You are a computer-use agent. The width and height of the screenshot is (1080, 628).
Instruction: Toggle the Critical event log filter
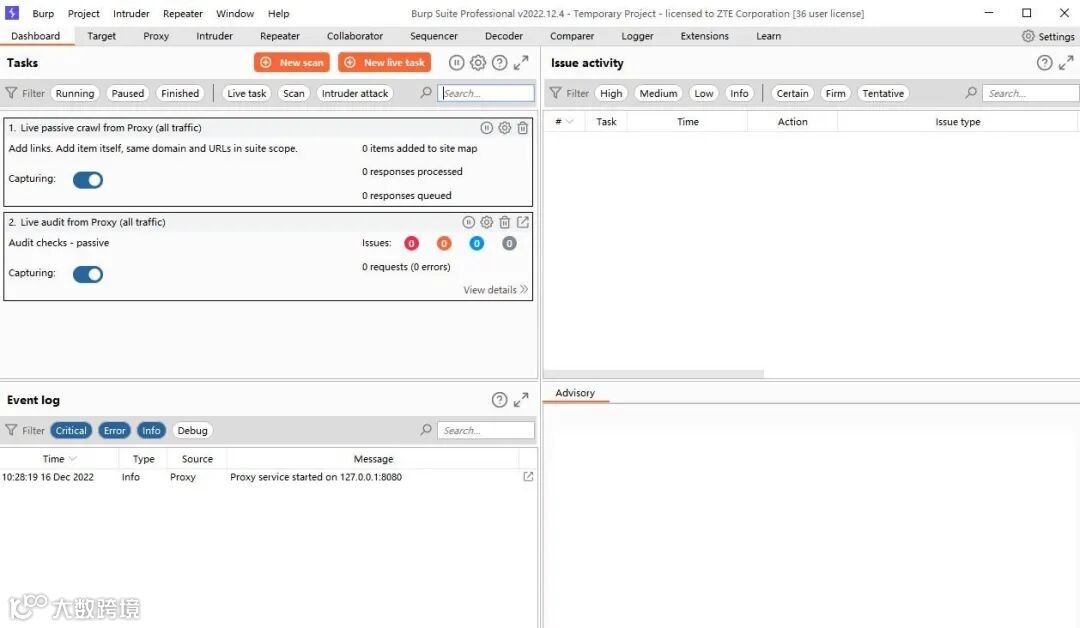coord(71,431)
